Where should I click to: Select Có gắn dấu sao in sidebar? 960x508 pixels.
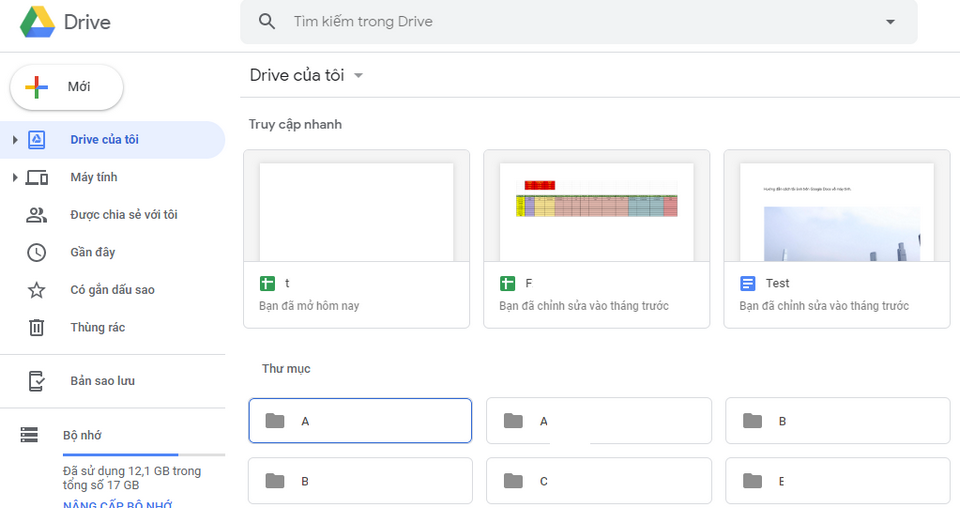112,290
